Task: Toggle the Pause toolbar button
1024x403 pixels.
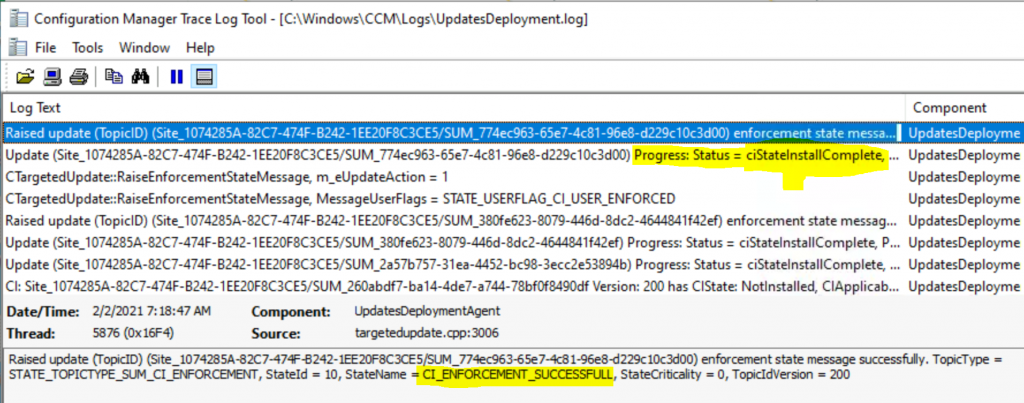Action: [176, 77]
